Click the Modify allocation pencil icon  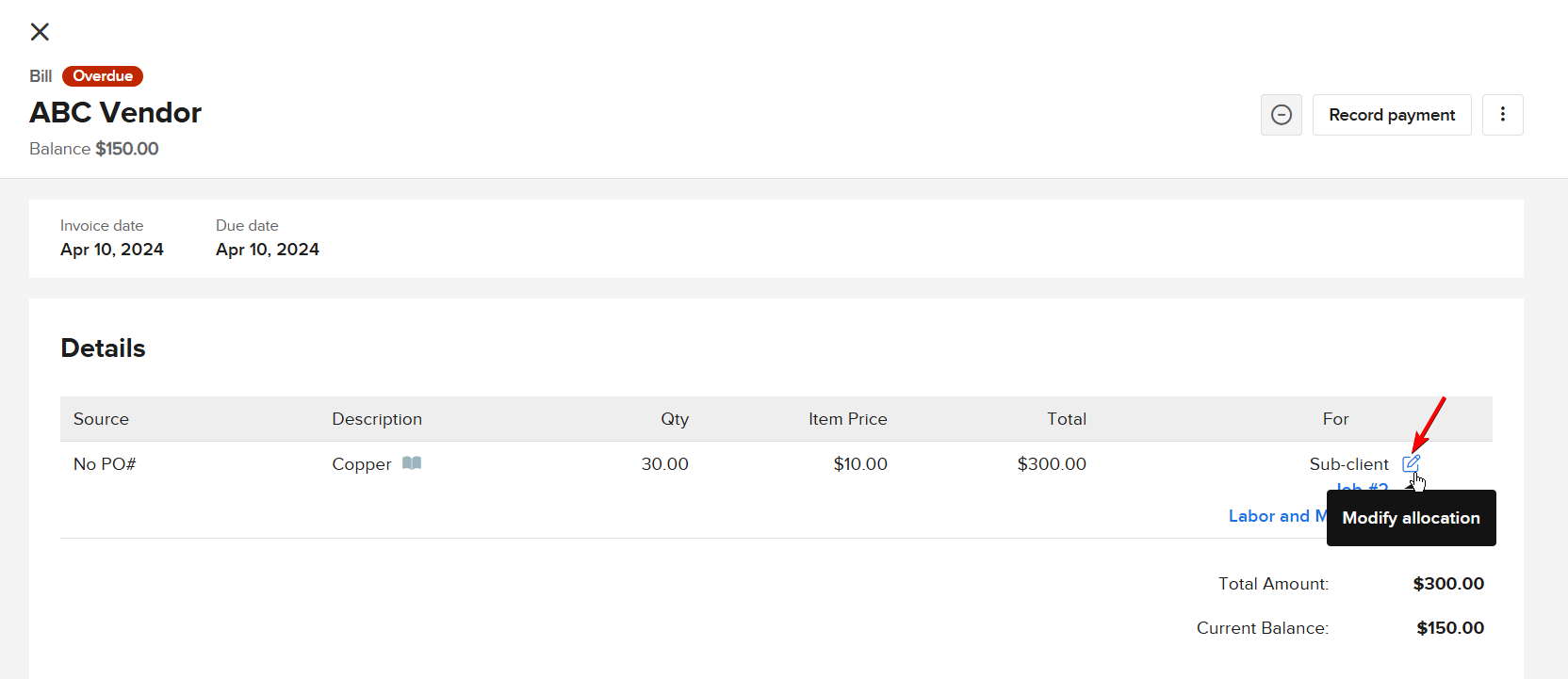tap(1411, 463)
